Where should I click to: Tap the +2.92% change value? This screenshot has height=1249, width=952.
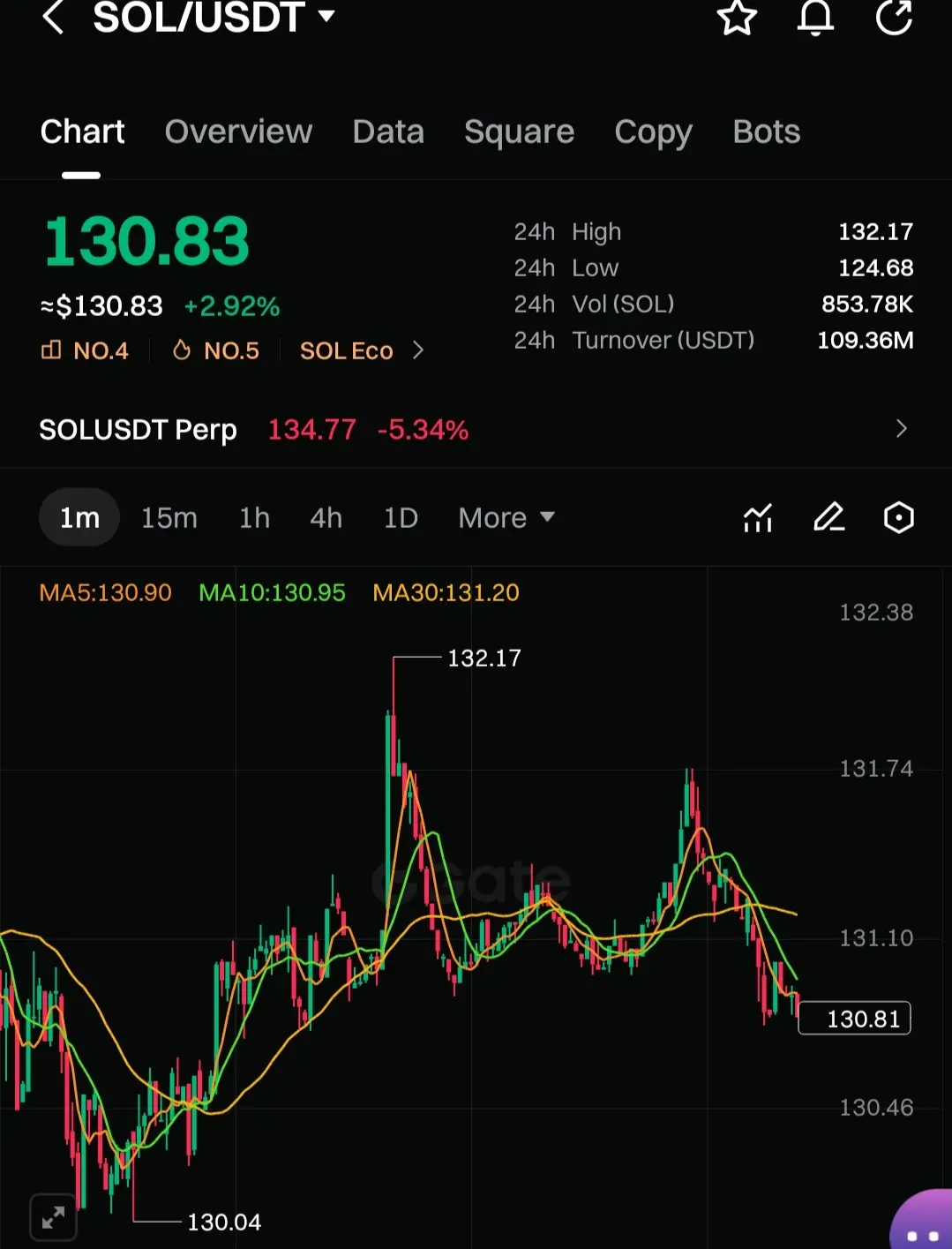pos(231,306)
